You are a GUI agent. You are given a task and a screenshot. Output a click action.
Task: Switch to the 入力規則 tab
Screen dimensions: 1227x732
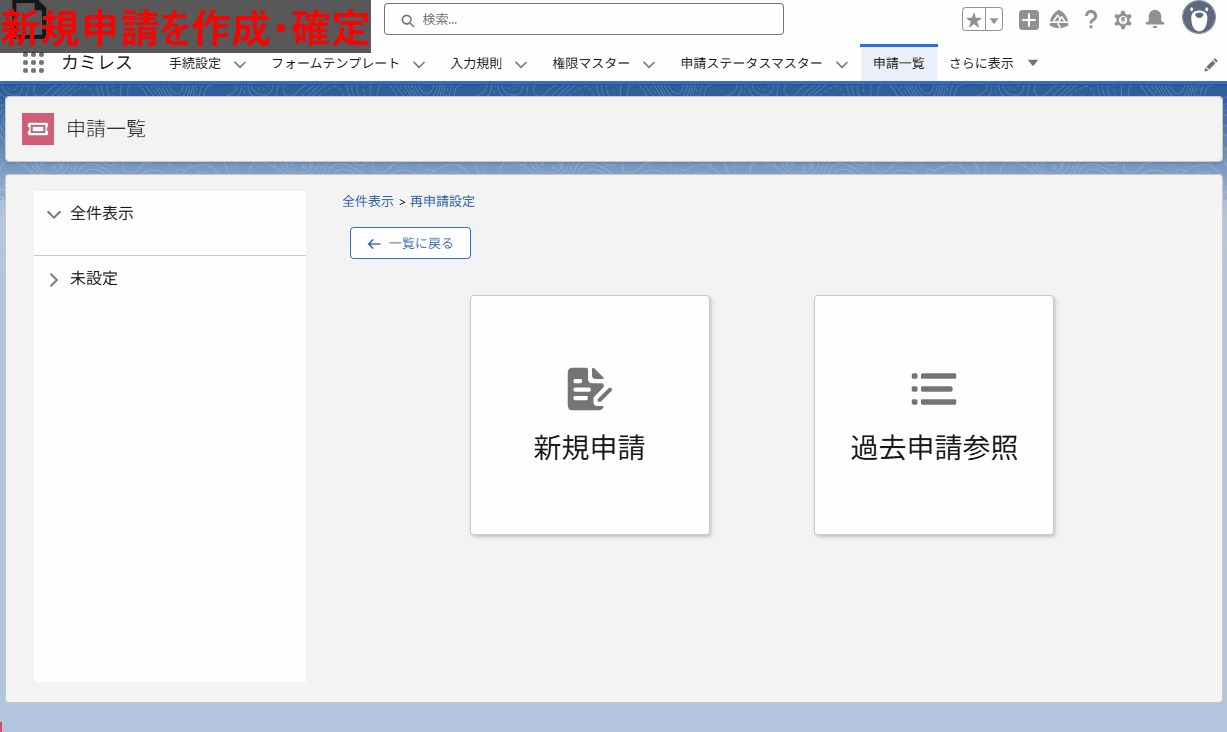[x=476, y=63]
